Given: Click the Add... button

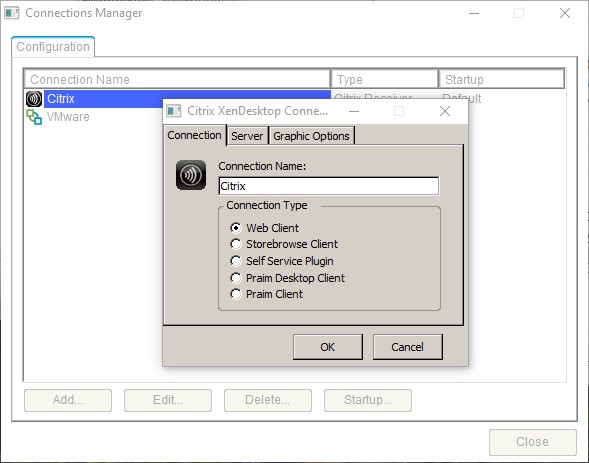Looking at the screenshot, I should click(x=68, y=400).
